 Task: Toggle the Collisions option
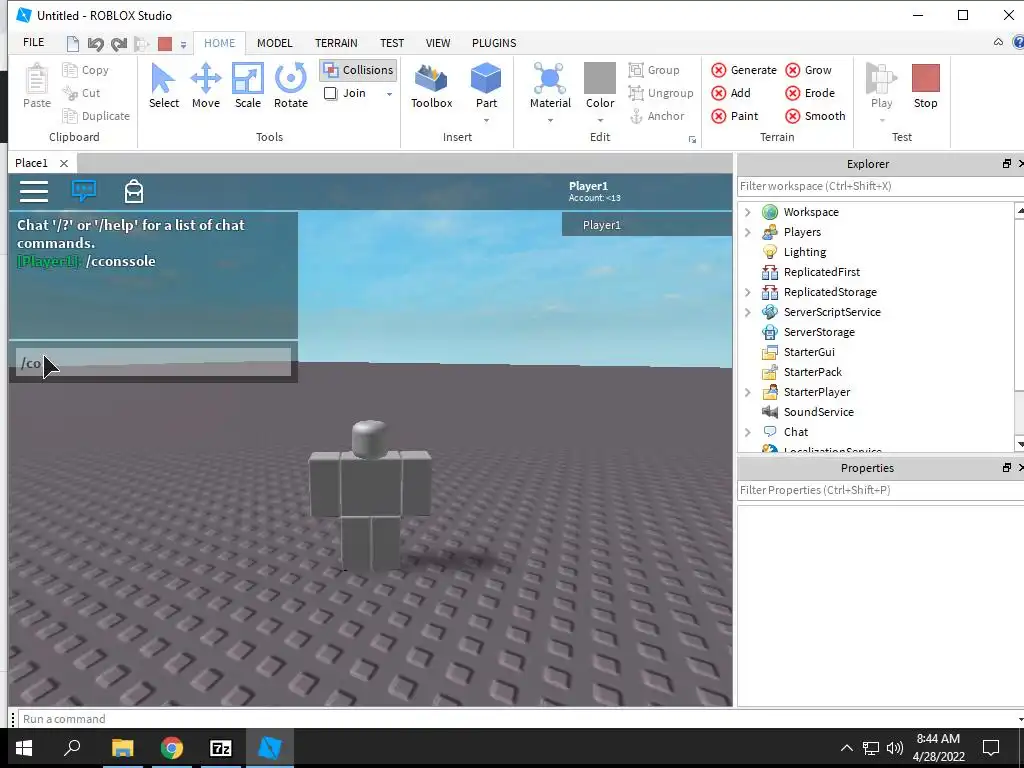click(358, 70)
